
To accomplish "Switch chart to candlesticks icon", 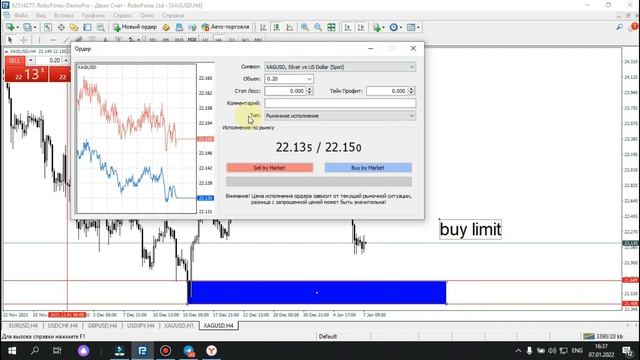I will [x=276, y=27].
